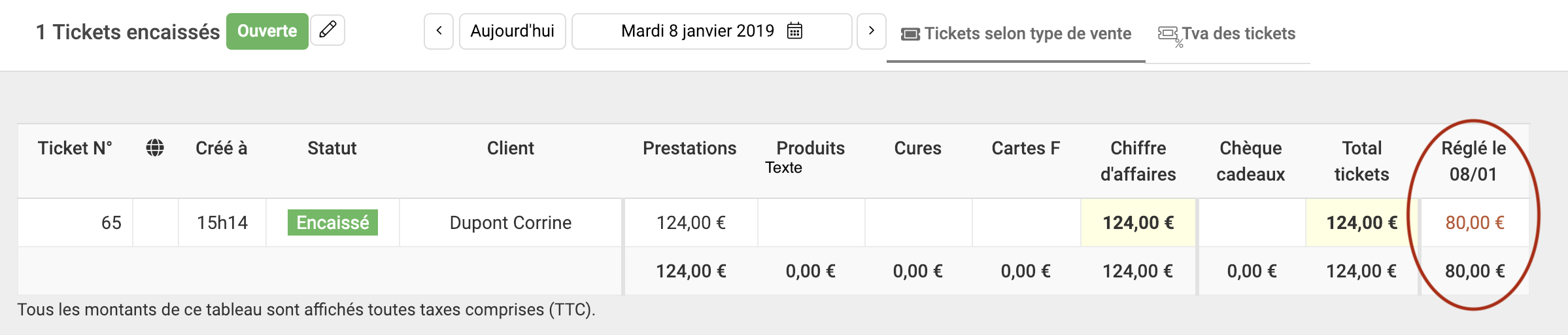Open client Dupont Corrine

(511, 222)
